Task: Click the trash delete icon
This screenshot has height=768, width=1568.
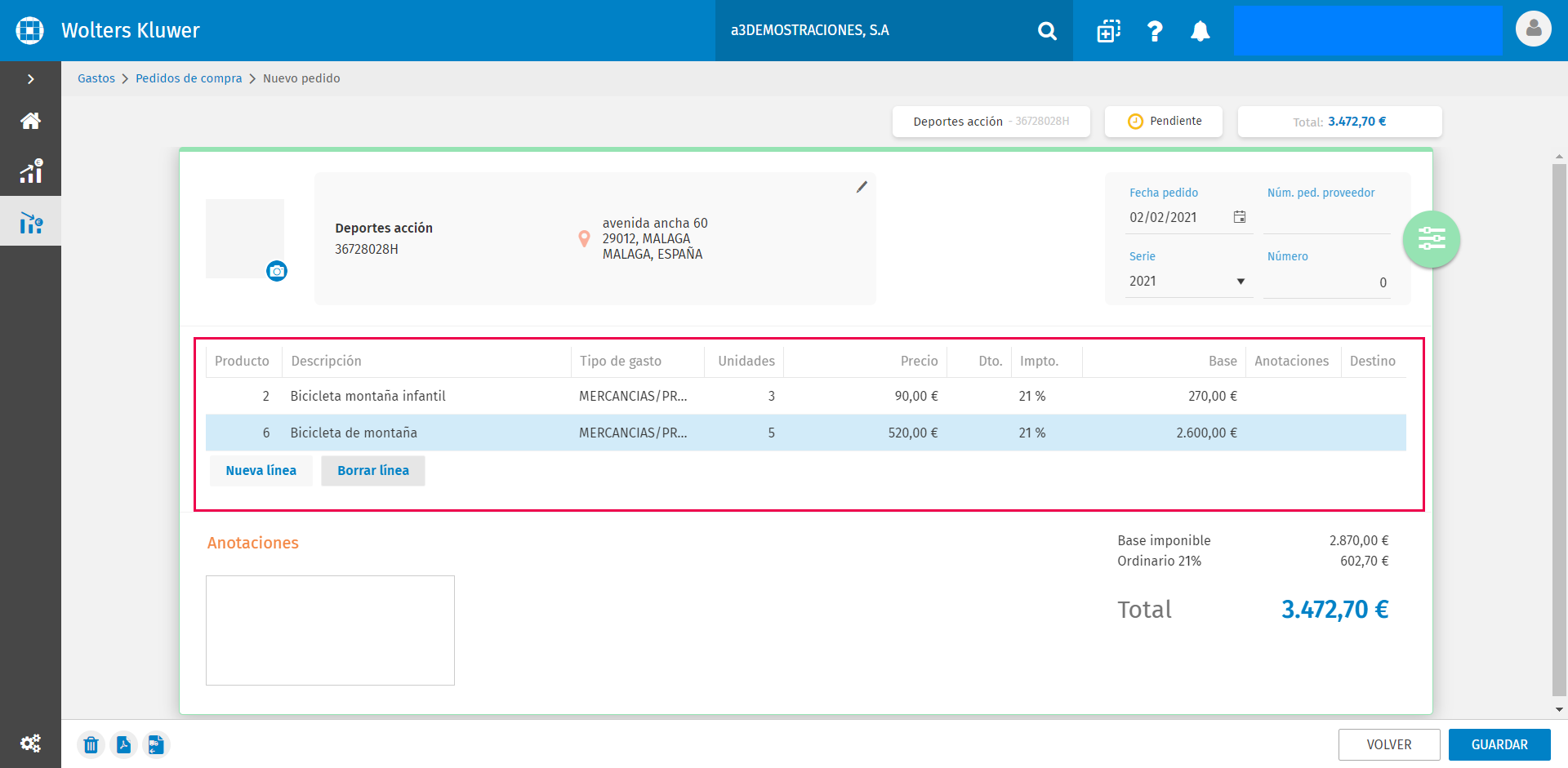Action: pos(91,744)
